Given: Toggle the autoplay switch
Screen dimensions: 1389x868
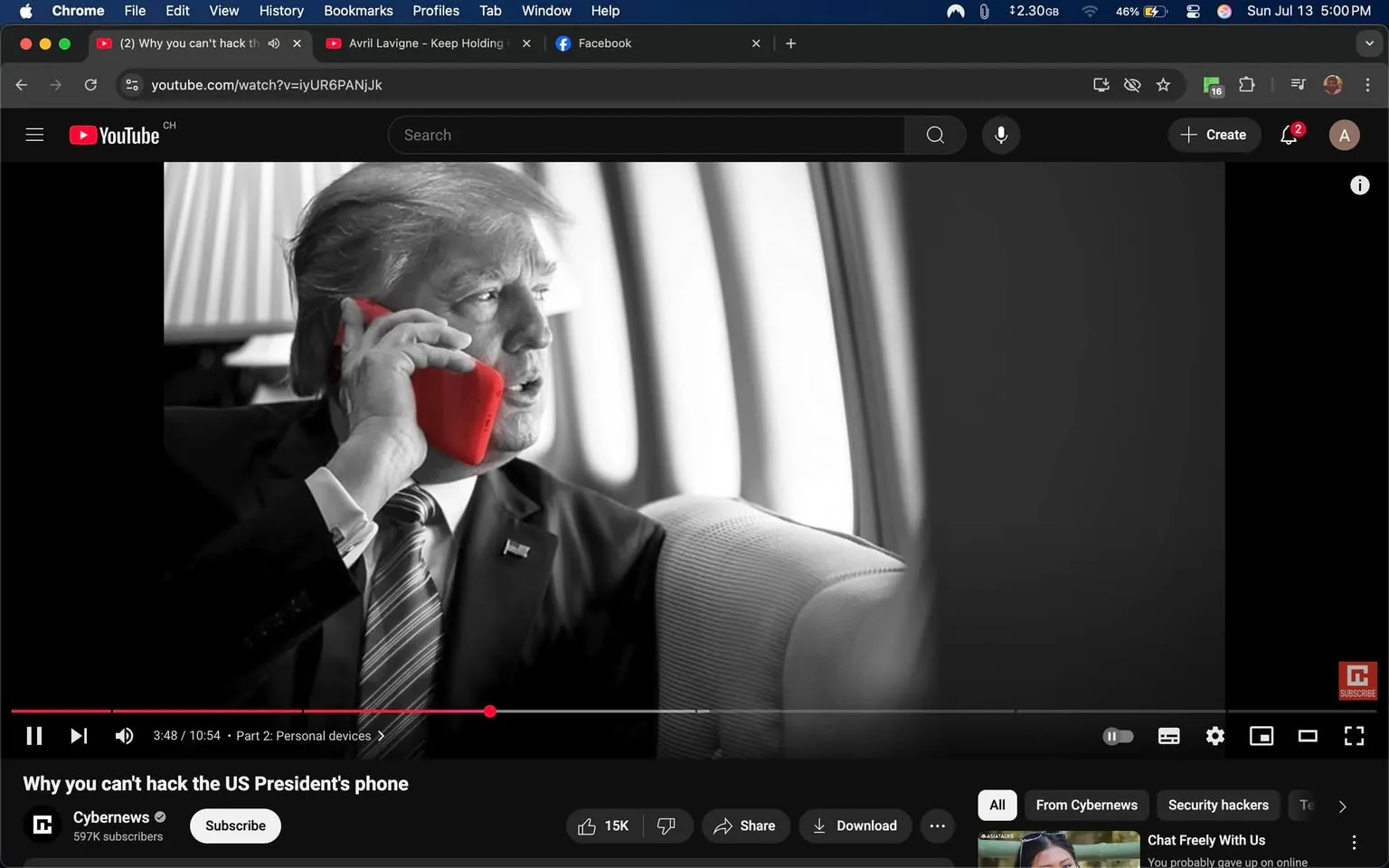Looking at the screenshot, I should coord(1118,736).
